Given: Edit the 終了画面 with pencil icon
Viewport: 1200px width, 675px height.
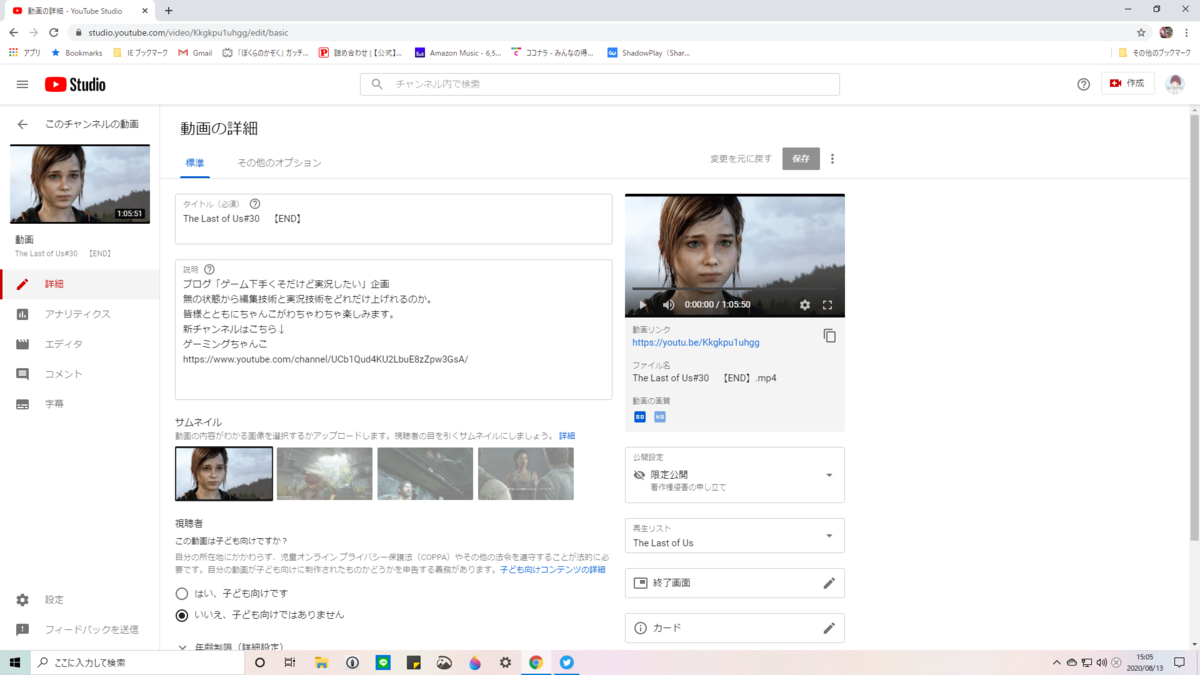Looking at the screenshot, I should (x=829, y=583).
